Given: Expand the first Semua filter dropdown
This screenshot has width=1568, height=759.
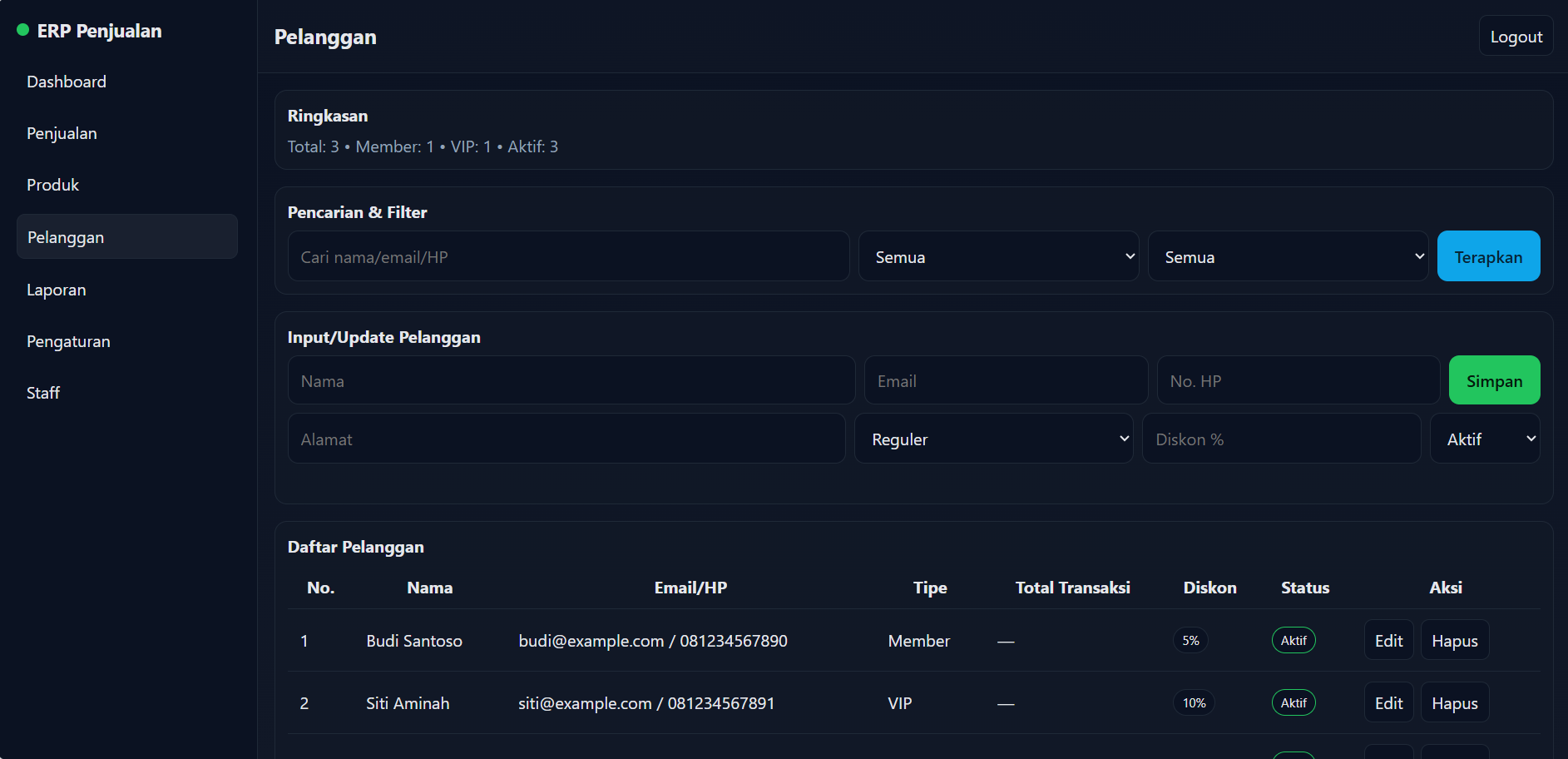Looking at the screenshot, I should point(998,257).
